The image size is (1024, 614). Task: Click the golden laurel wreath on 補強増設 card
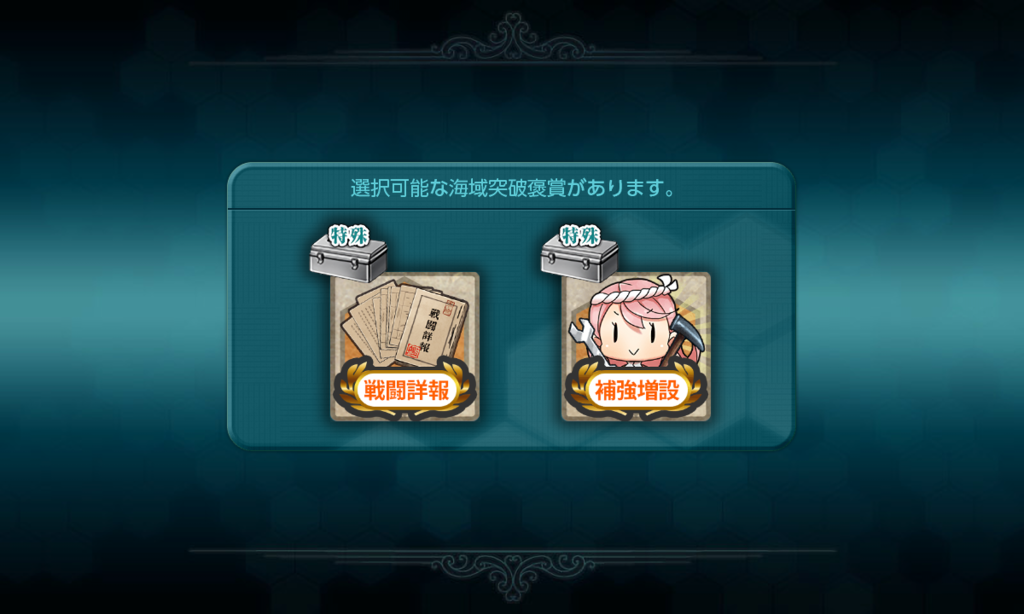635,390
